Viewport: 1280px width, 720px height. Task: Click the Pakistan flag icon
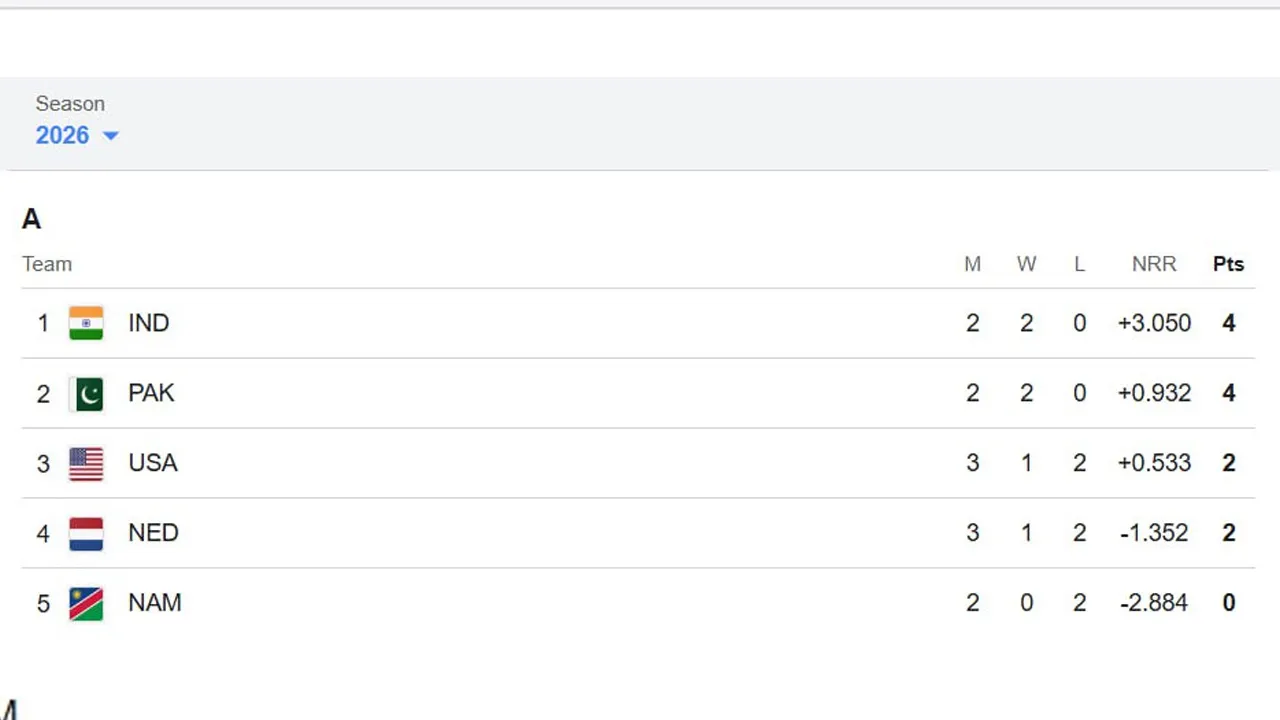point(86,393)
